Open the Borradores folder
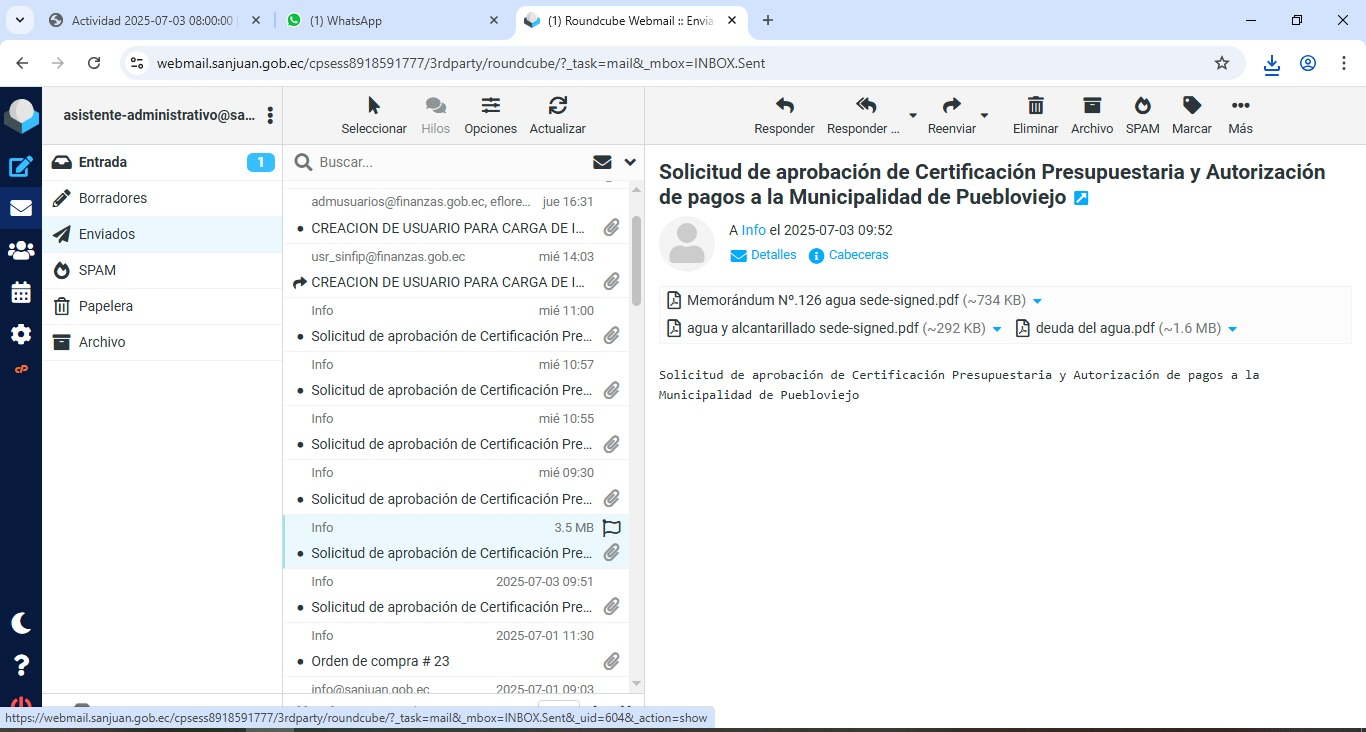1366x732 pixels. pyautogui.click(x=113, y=198)
